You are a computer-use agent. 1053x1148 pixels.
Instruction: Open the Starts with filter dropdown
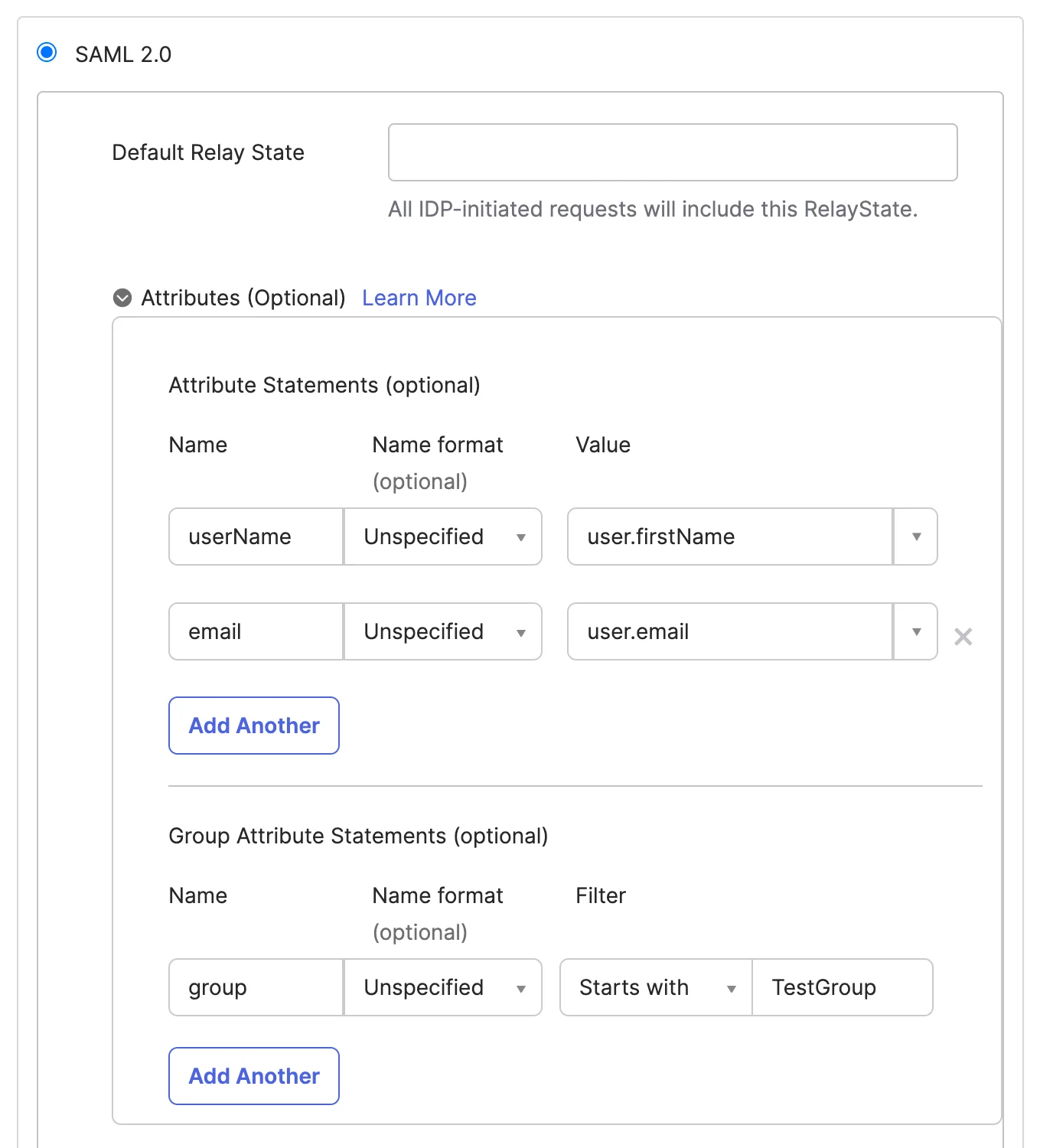tap(729, 987)
